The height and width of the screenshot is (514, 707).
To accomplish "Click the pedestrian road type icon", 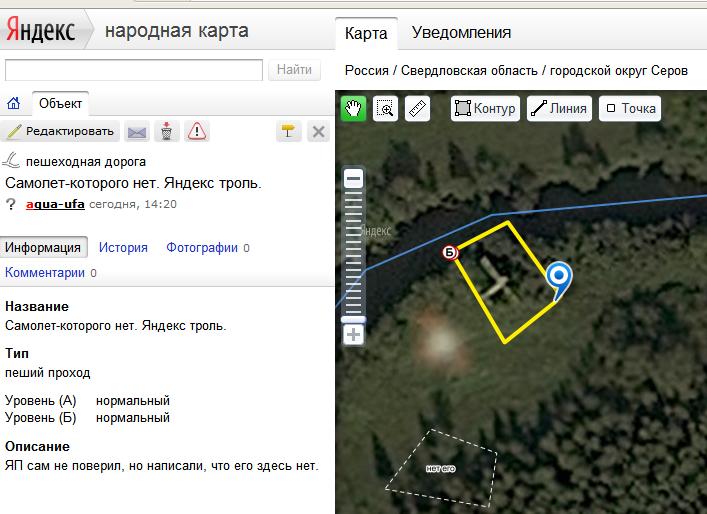I will point(11,161).
